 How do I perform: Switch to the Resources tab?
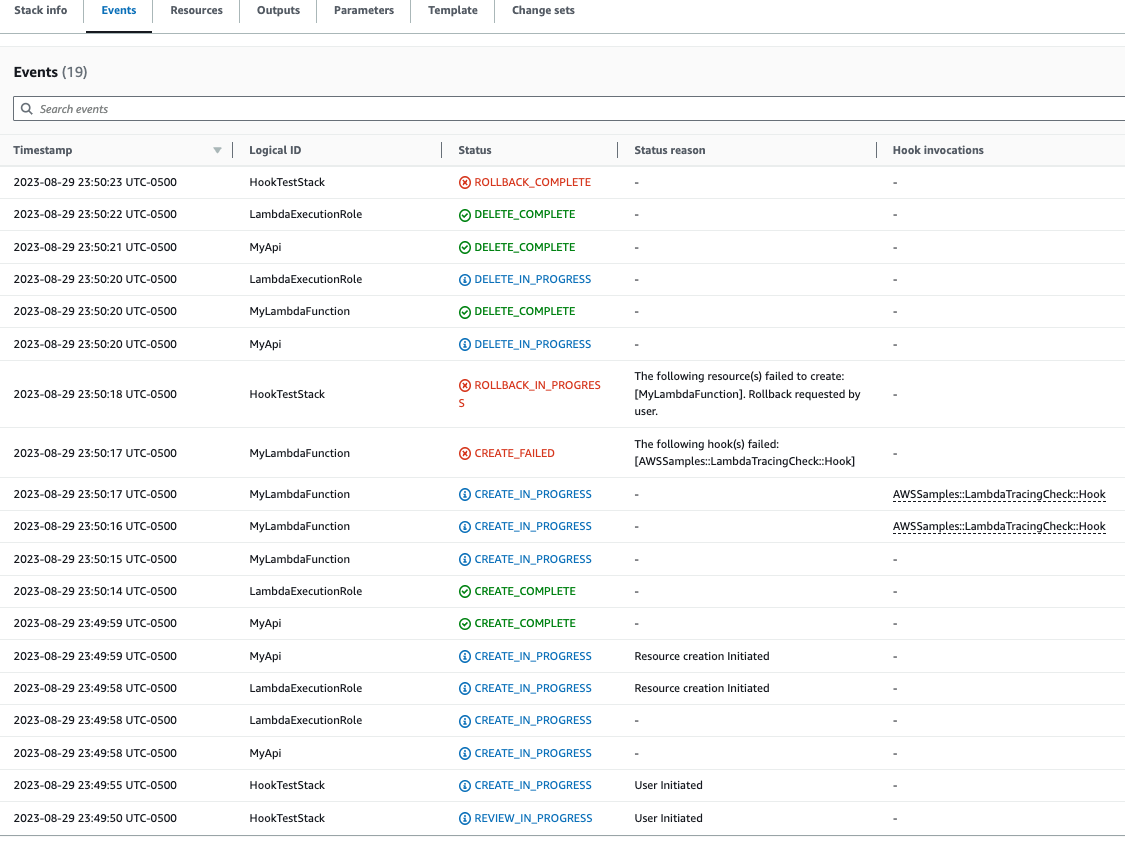196,10
